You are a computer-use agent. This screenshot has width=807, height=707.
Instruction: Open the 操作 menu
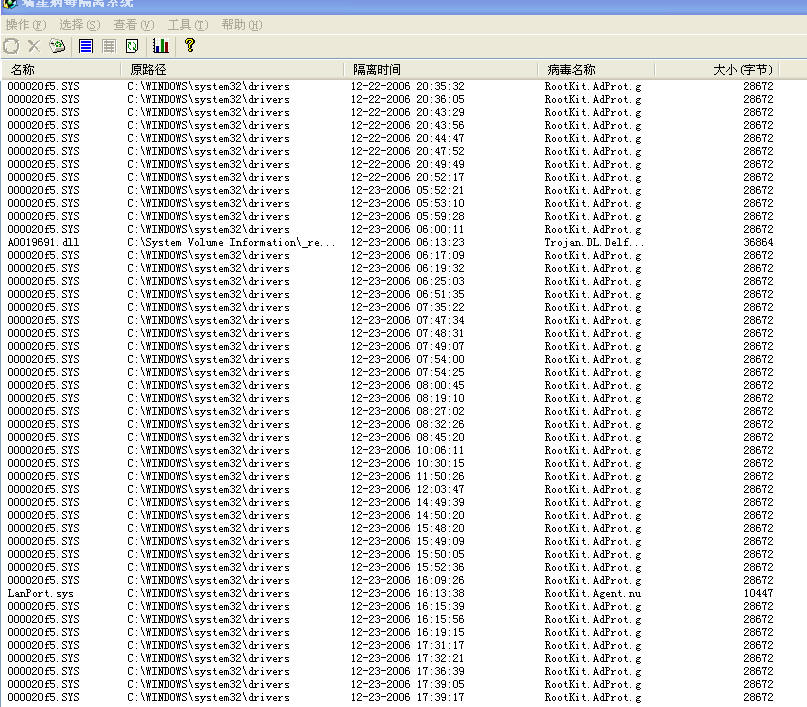pyautogui.click(x=26, y=24)
